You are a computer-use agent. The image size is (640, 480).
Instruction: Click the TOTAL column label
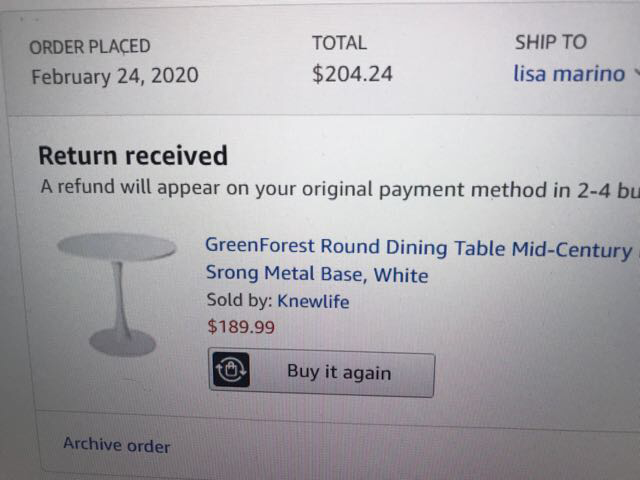click(339, 43)
